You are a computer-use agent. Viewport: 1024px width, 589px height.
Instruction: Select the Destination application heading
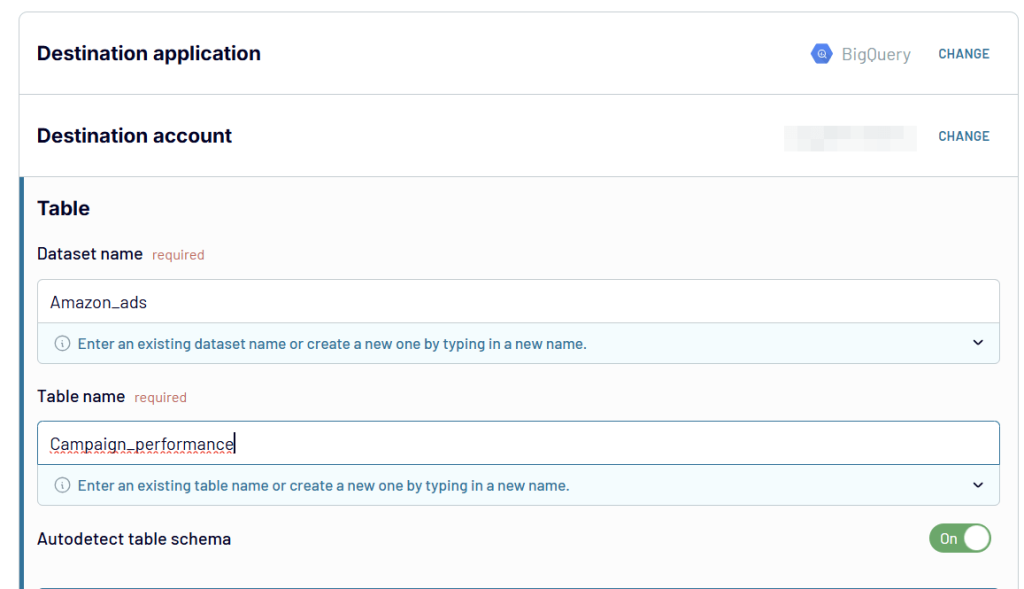point(149,54)
